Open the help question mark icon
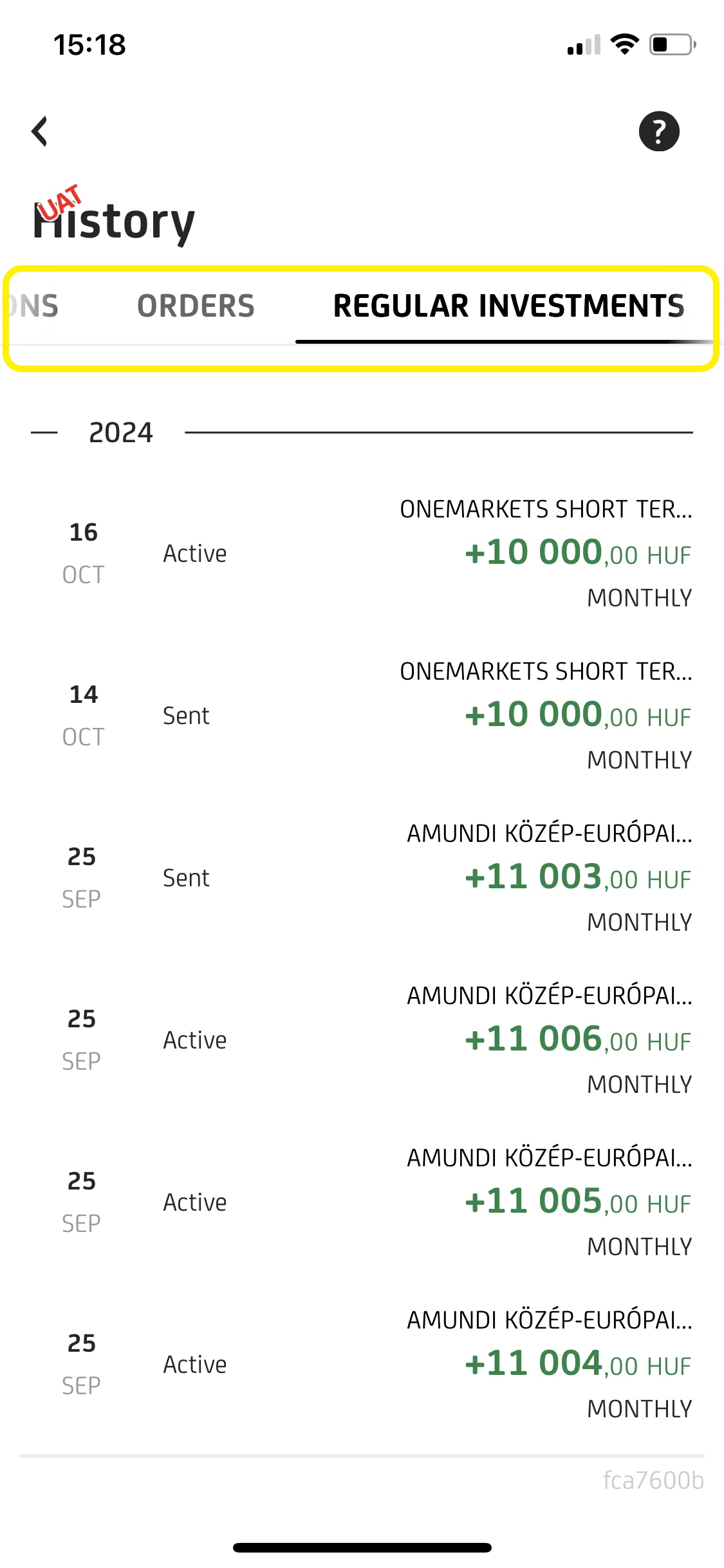This screenshot has width=724, height=1568. click(658, 131)
